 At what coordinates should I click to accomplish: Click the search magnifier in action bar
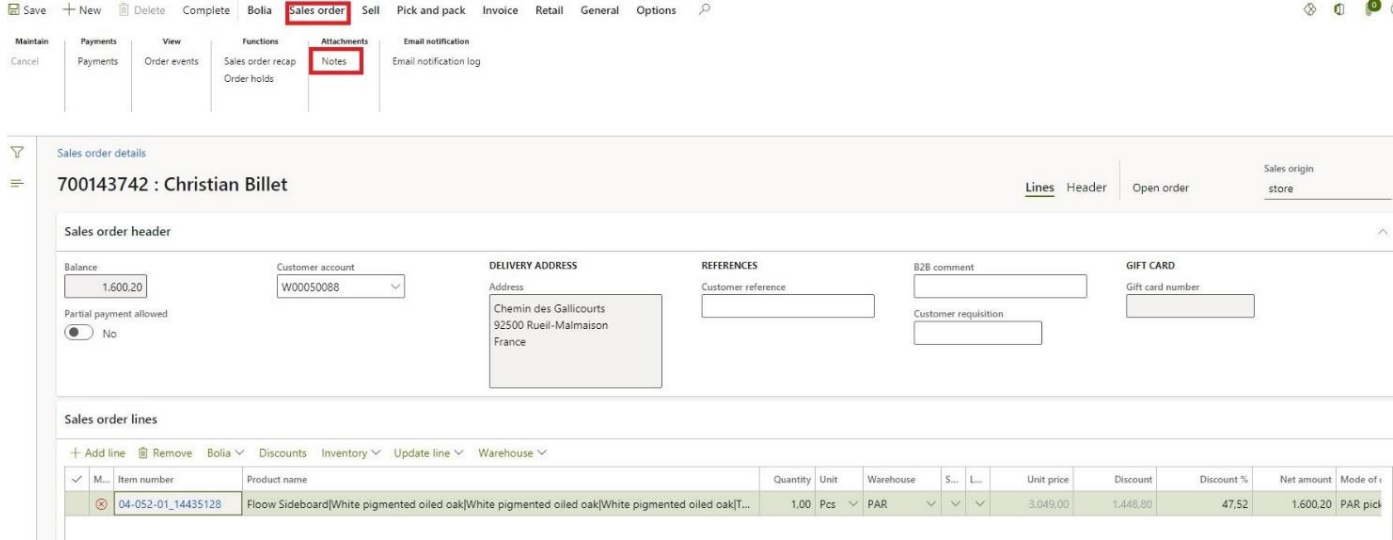(706, 10)
